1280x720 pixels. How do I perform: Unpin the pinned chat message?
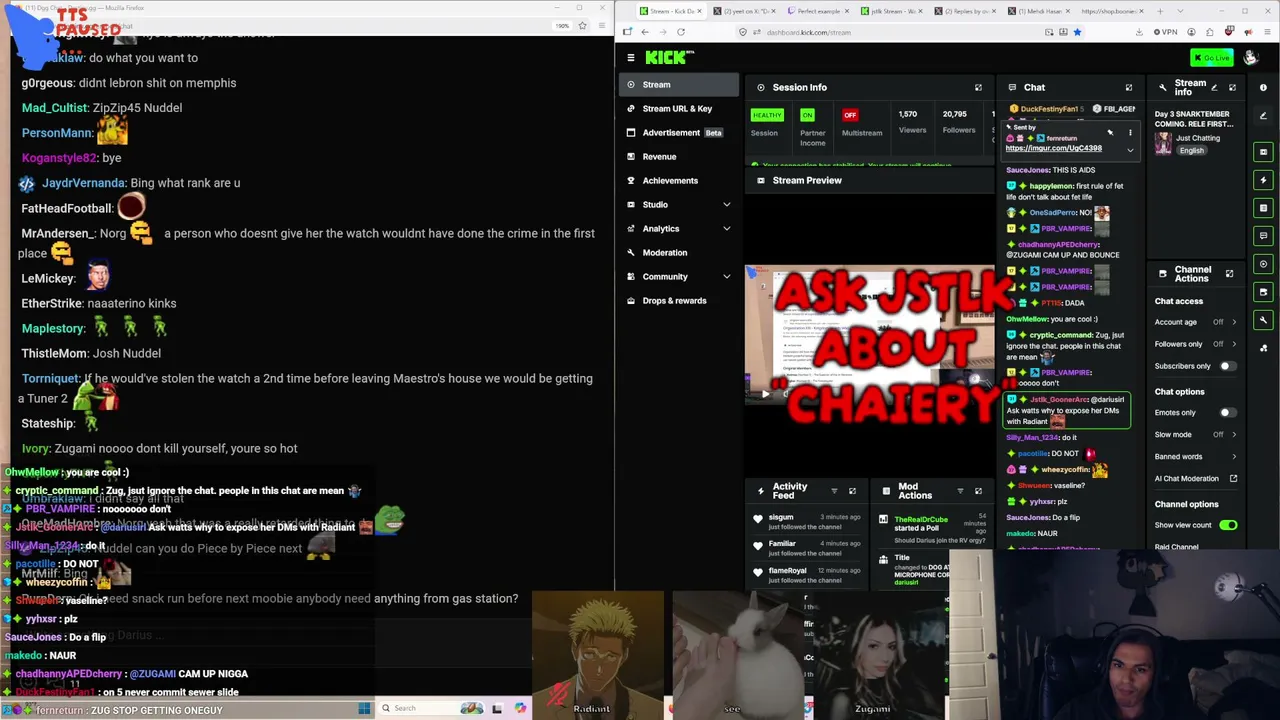click(x=1110, y=132)
